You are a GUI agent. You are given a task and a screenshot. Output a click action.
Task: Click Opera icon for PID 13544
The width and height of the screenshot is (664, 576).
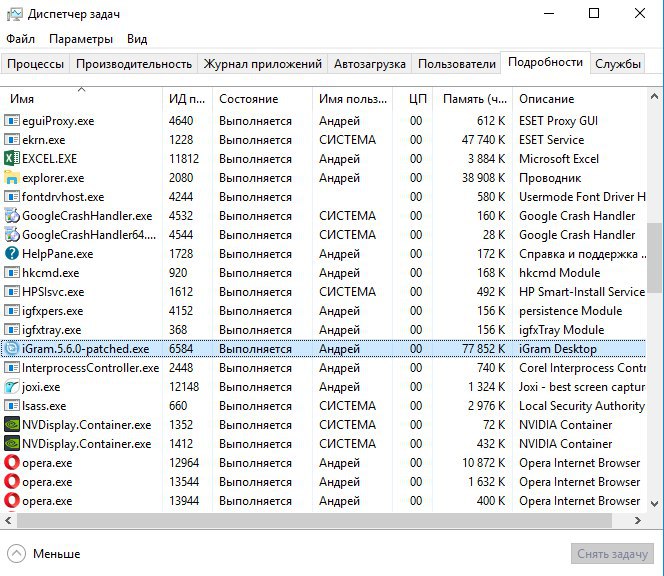pos(12,482)
